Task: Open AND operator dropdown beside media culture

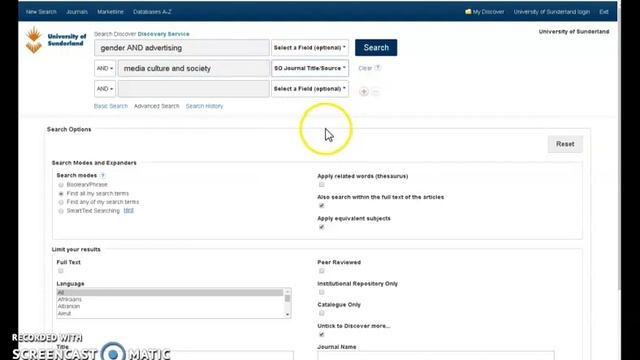Action: click(x=105, y=68)
